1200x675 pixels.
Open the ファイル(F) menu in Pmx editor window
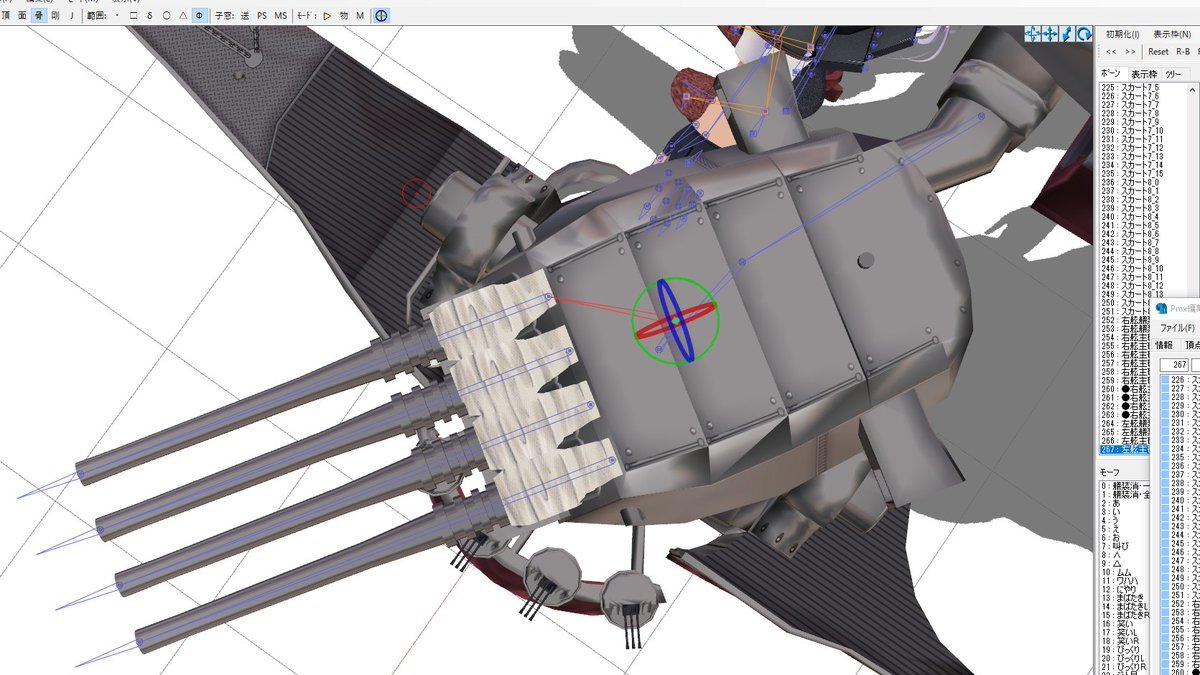point(1177,328)
